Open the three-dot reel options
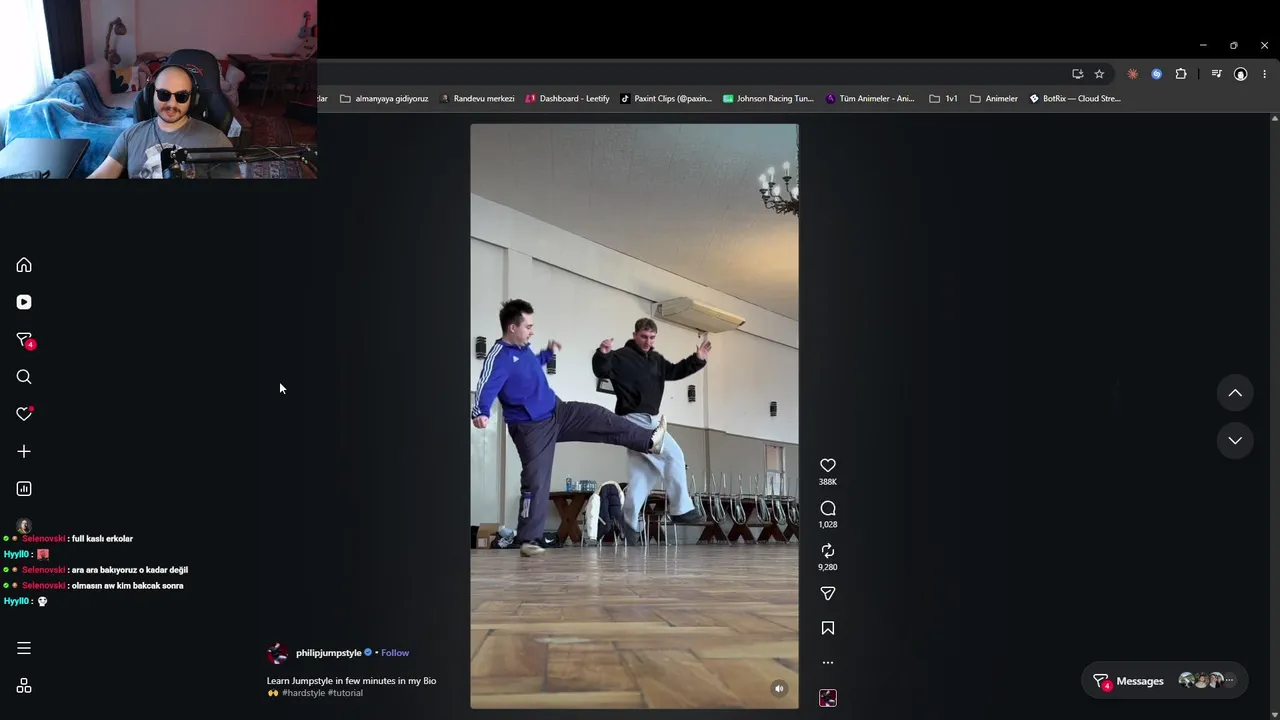This screenshot has height=720, width=1280. click(828, 662)
